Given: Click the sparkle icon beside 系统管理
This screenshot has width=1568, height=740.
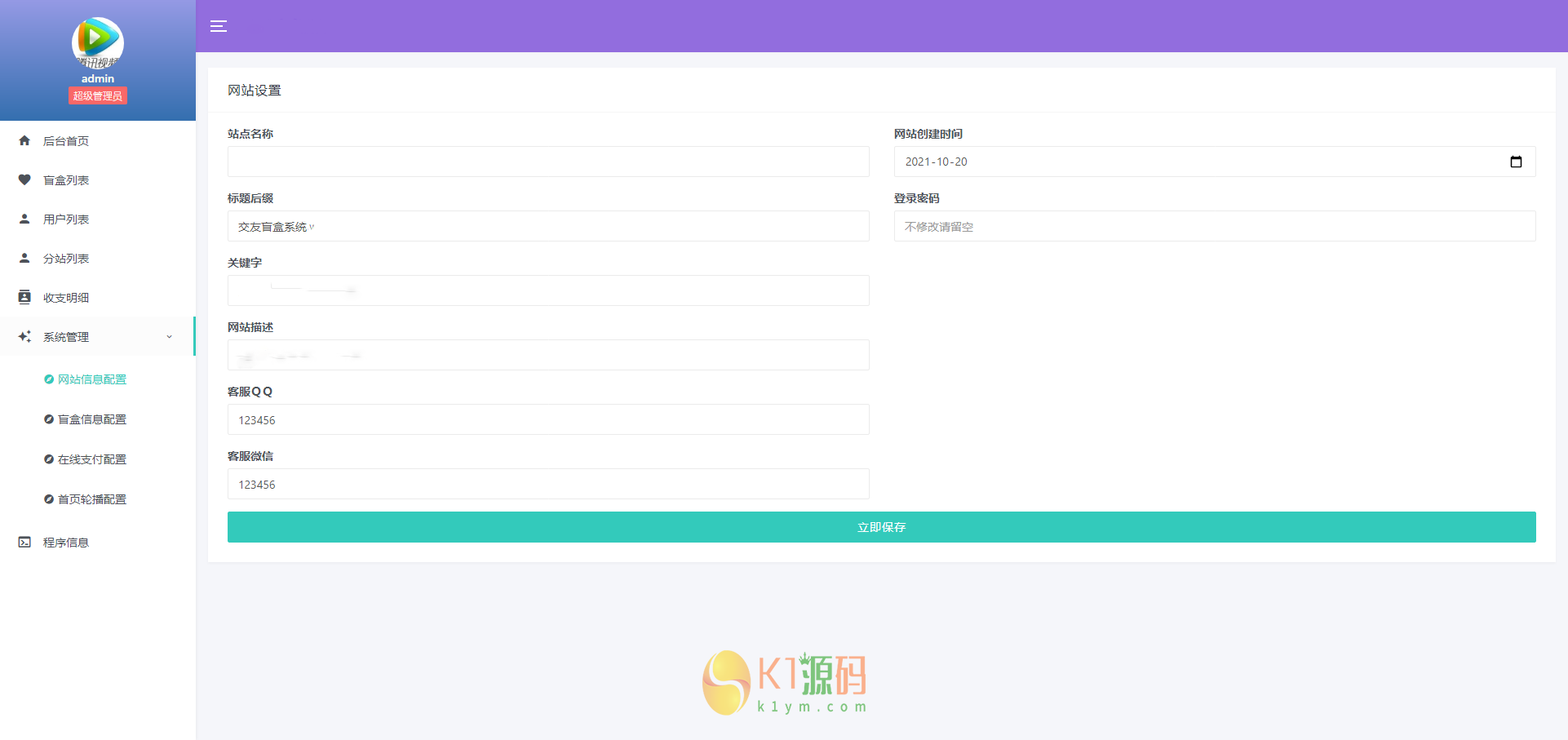Looking at the screenshot, I should (24, 336).
